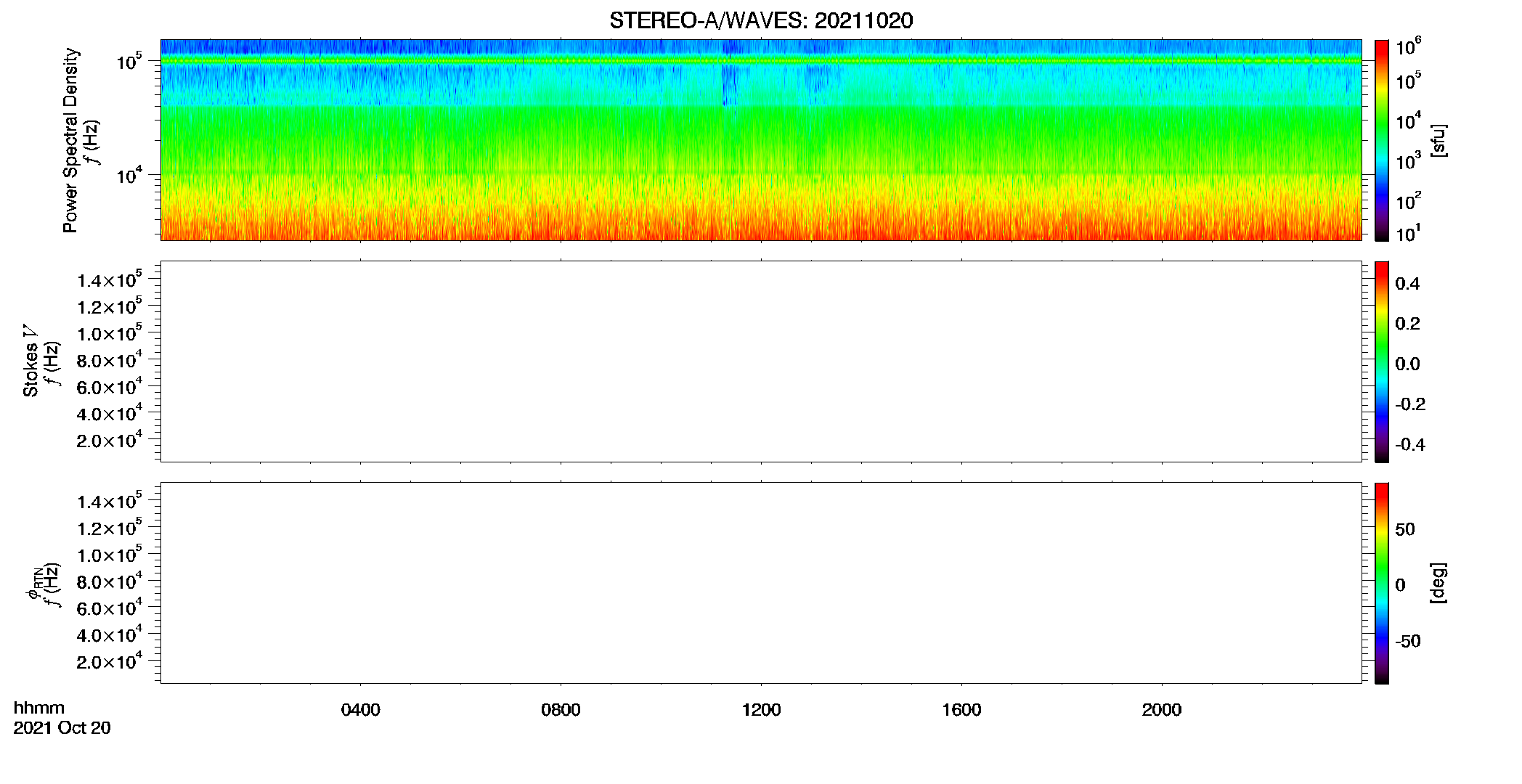Click the [deg] units label

1438,583
